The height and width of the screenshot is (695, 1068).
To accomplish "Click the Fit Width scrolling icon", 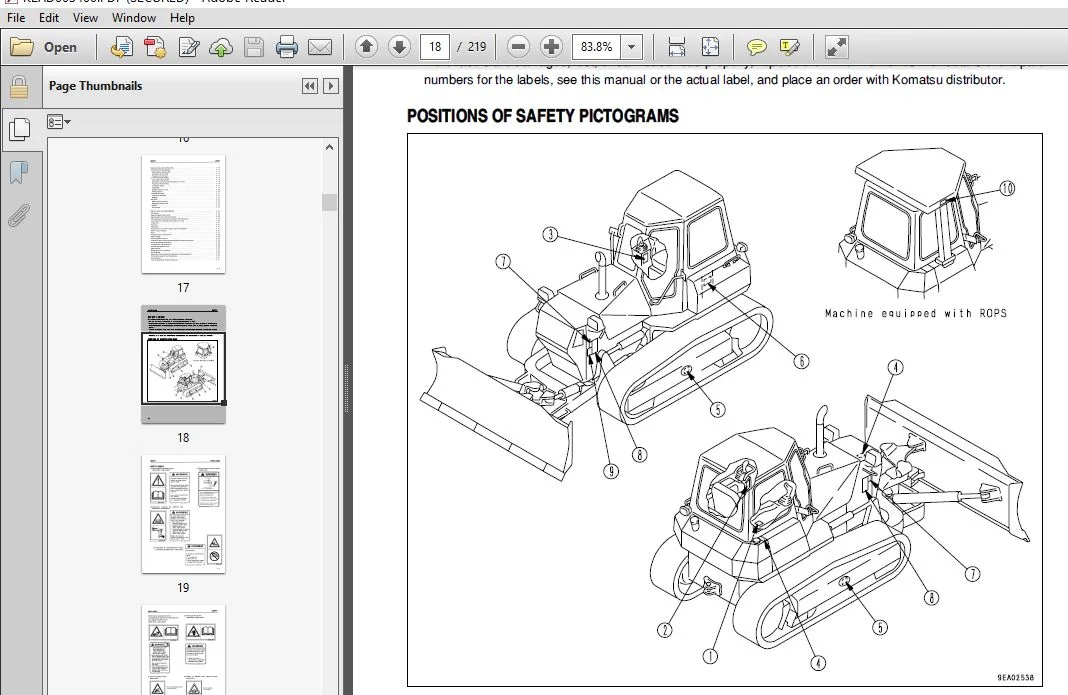I will click(677, 46).
